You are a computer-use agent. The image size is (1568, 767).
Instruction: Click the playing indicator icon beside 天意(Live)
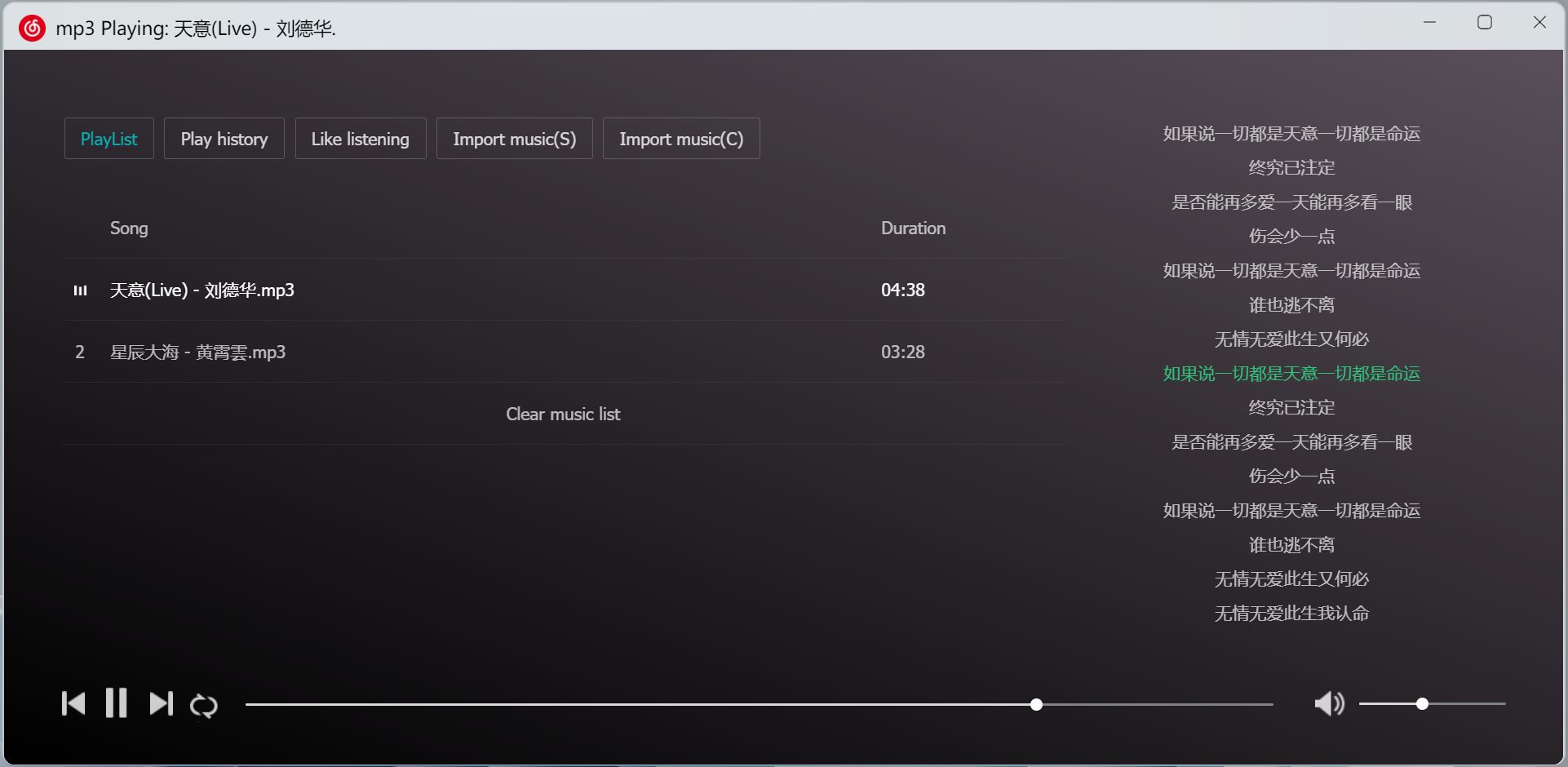click(x=80, y=290)
